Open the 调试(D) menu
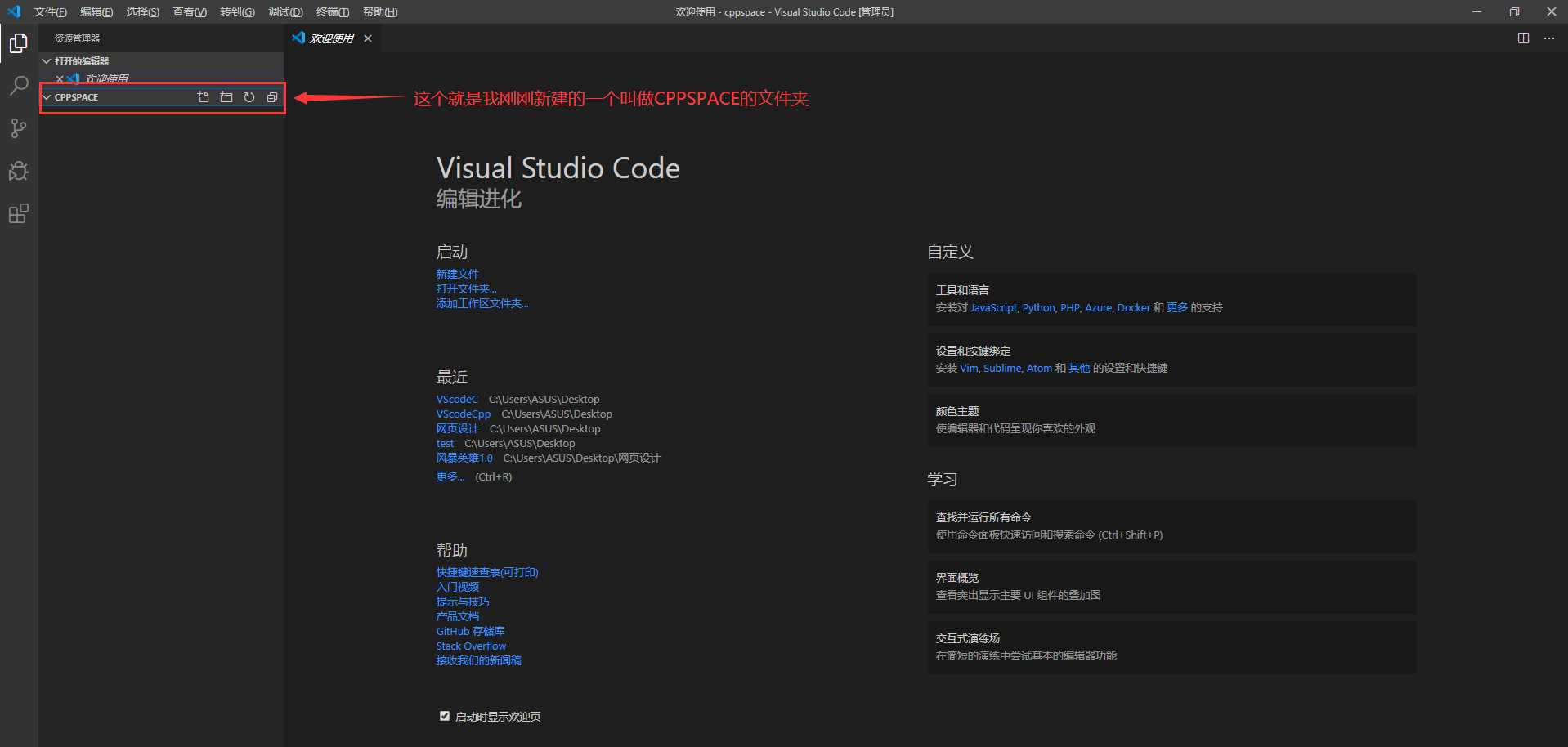 pos(285,11)
